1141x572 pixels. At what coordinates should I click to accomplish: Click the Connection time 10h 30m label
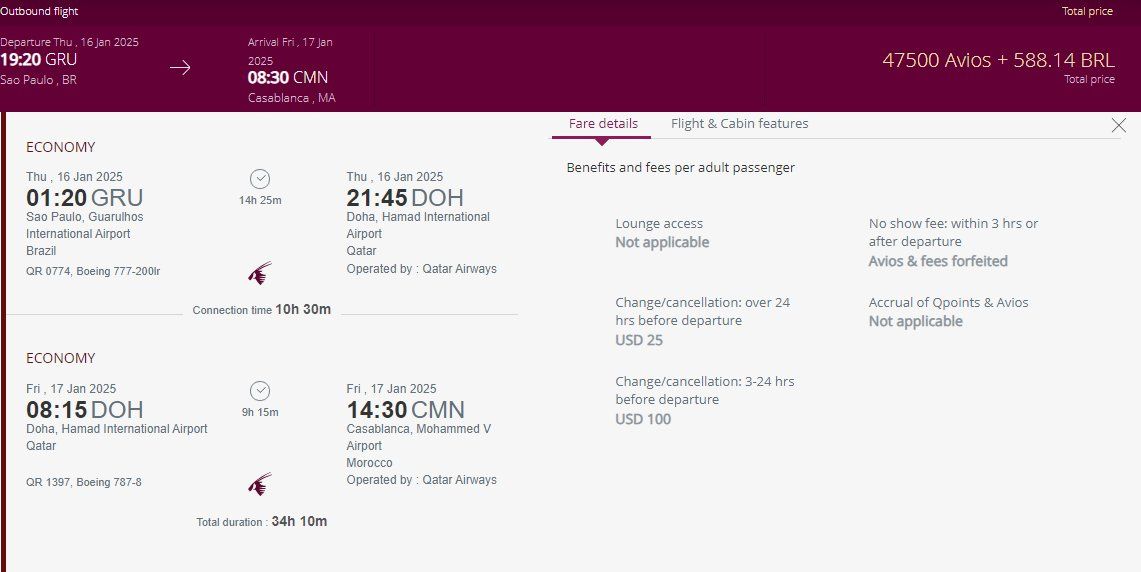pyautogui.click(x=262, y=309)
